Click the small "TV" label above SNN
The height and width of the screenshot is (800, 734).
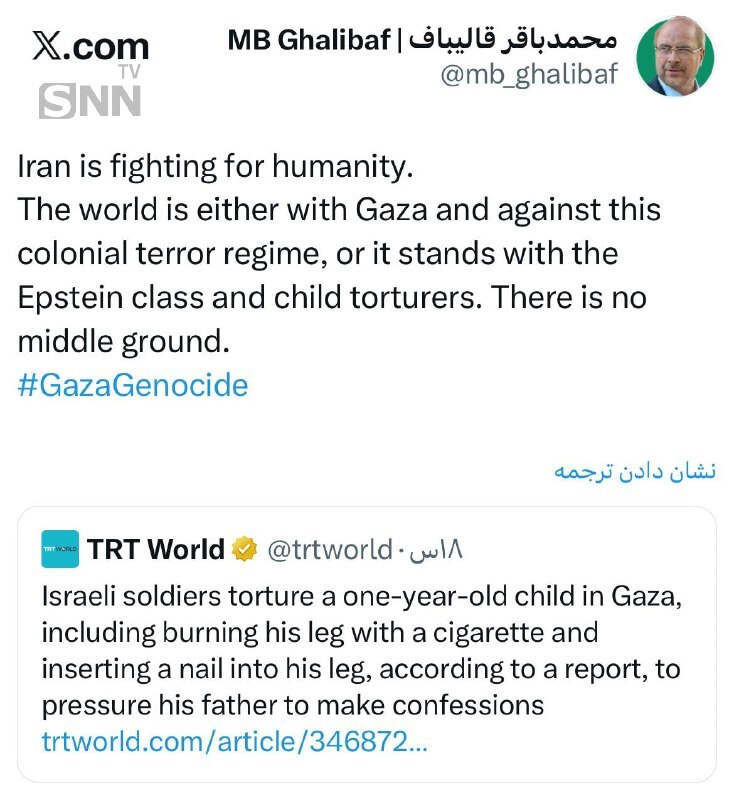tap(128, 71)
